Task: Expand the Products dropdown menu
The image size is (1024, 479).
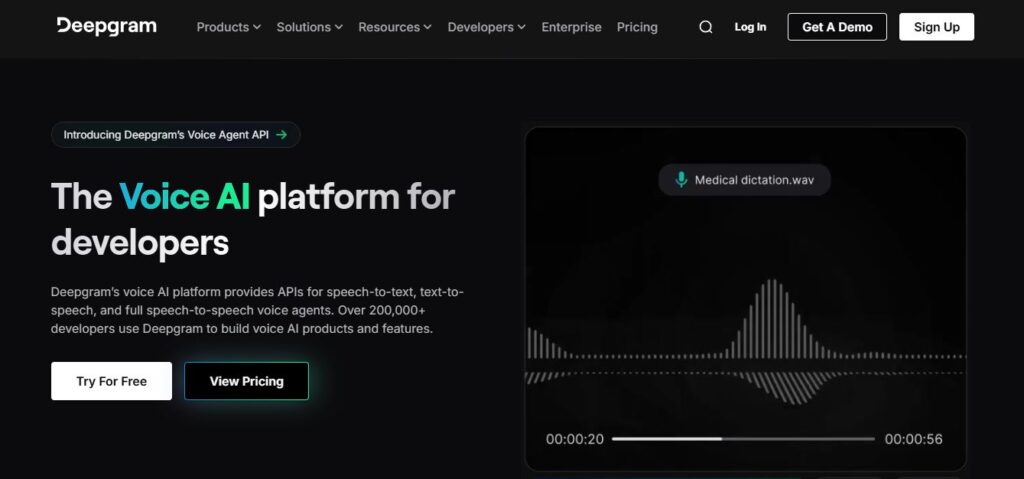Action: (x=229, y=27)
